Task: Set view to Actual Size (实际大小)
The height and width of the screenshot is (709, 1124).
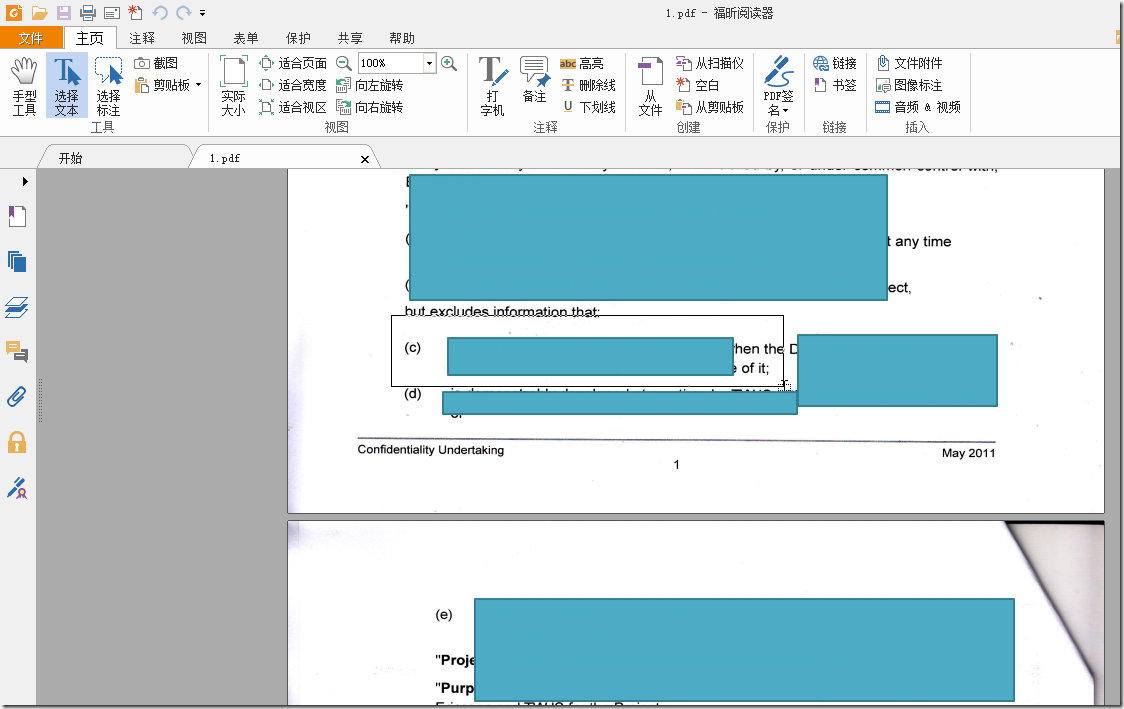Action: click(233, 86)
